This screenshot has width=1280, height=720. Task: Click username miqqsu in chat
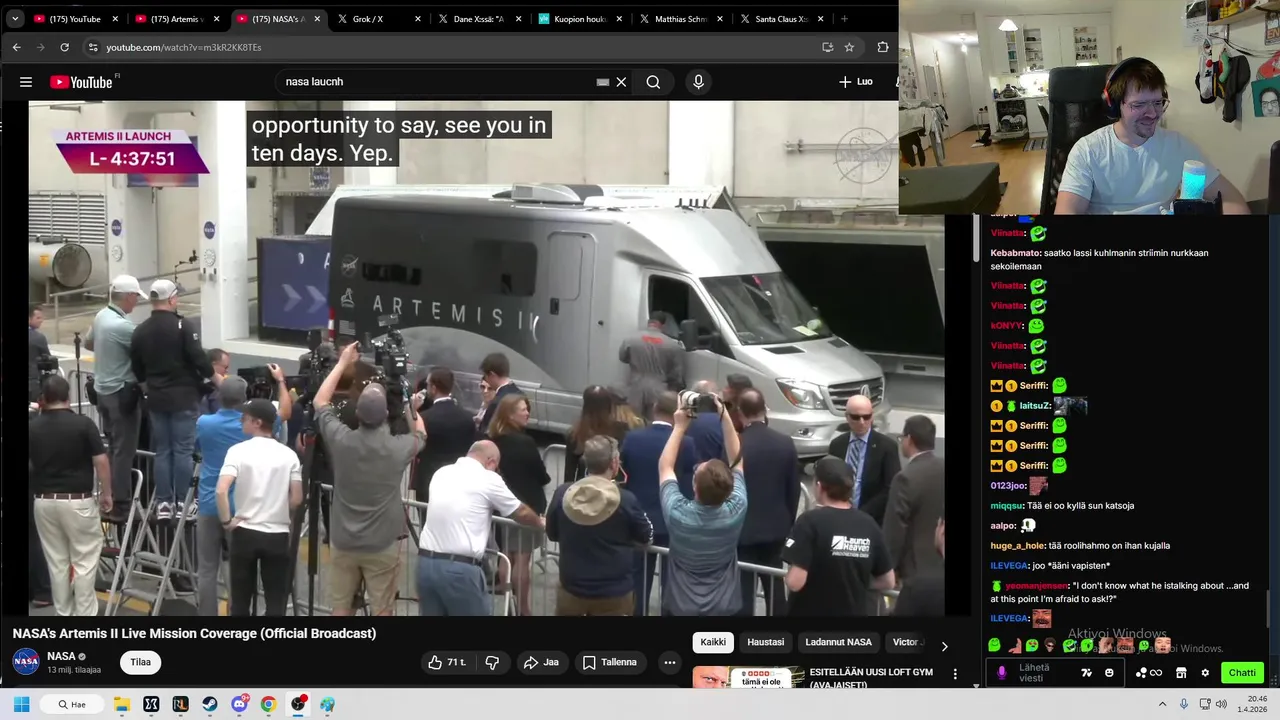(1006, 506)
